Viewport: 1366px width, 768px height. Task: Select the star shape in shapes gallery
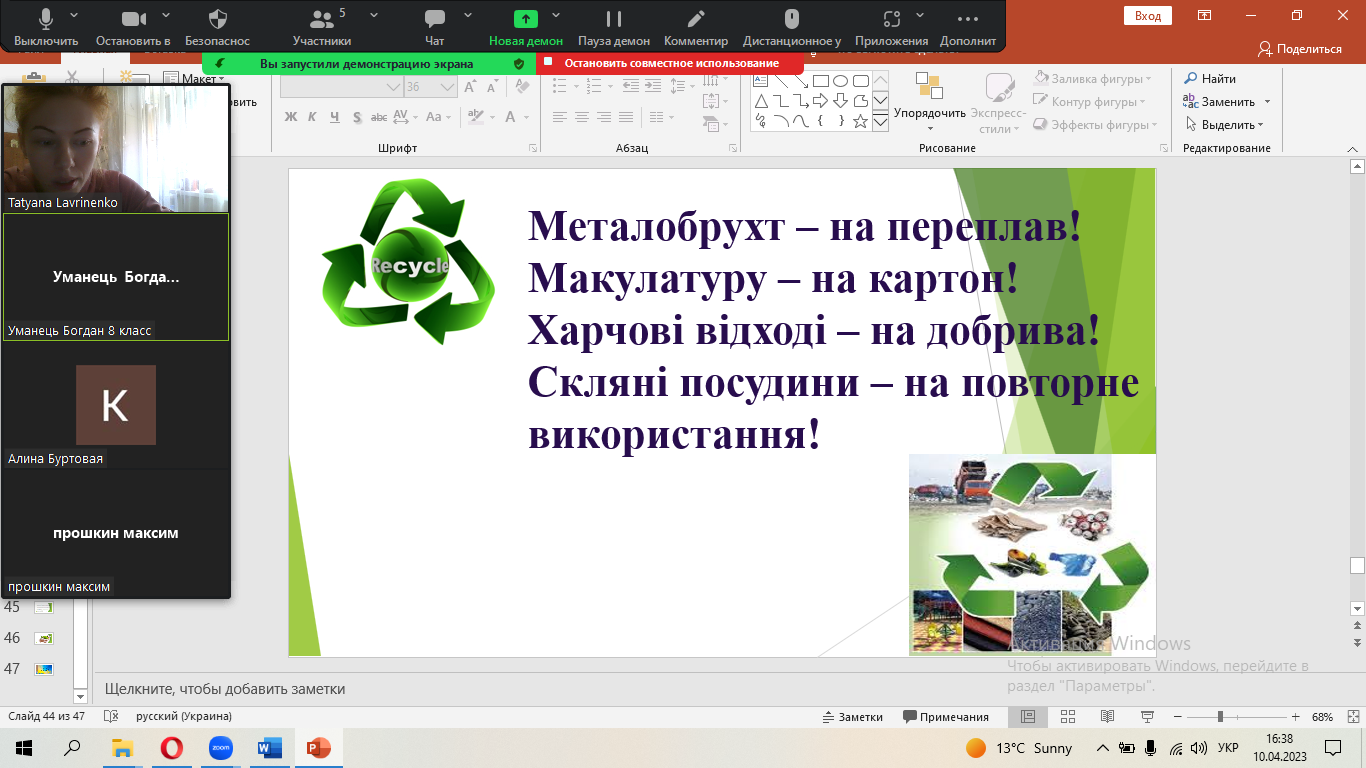coord(860,121)
